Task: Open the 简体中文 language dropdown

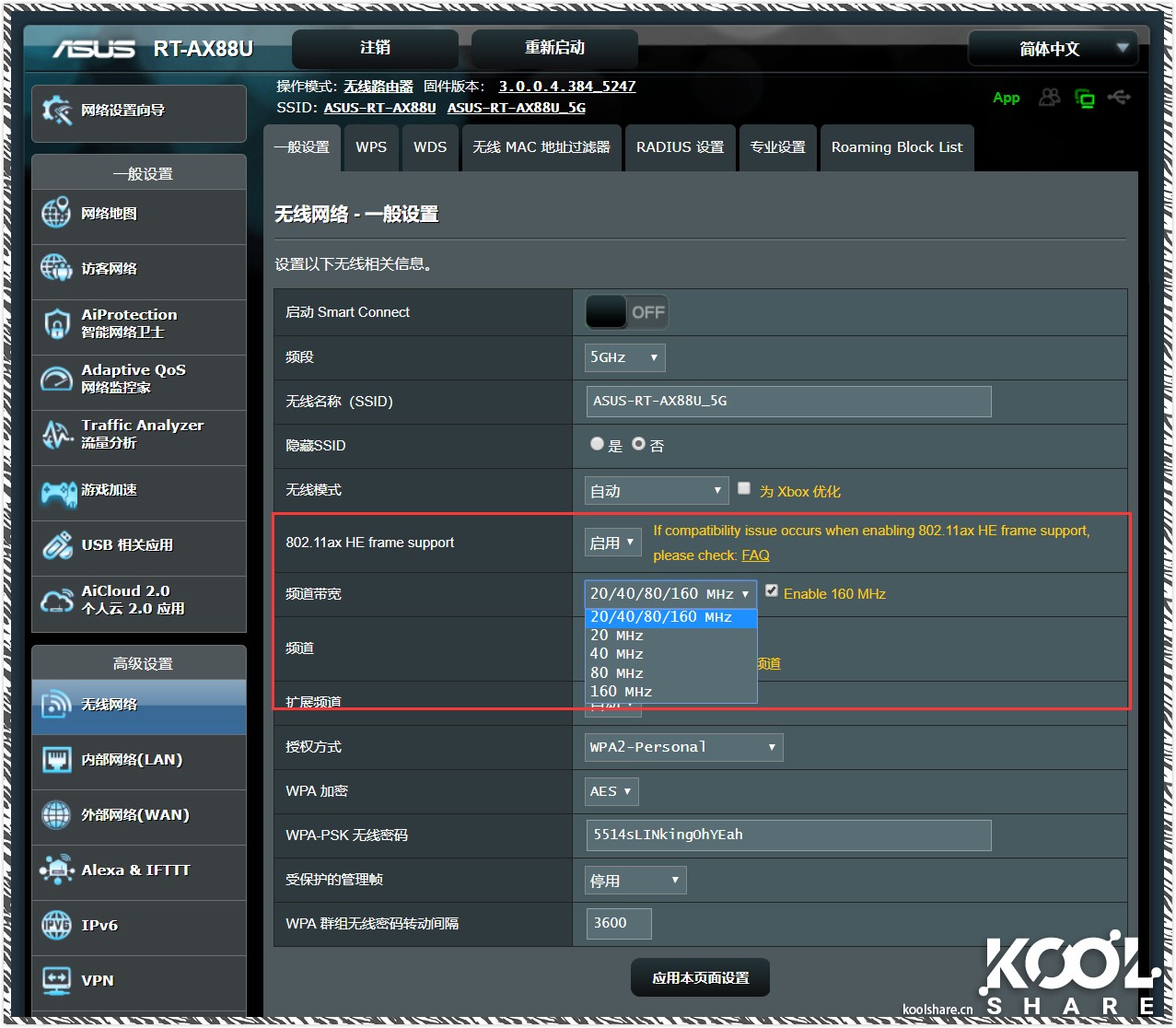Action: coord(1053,49)
